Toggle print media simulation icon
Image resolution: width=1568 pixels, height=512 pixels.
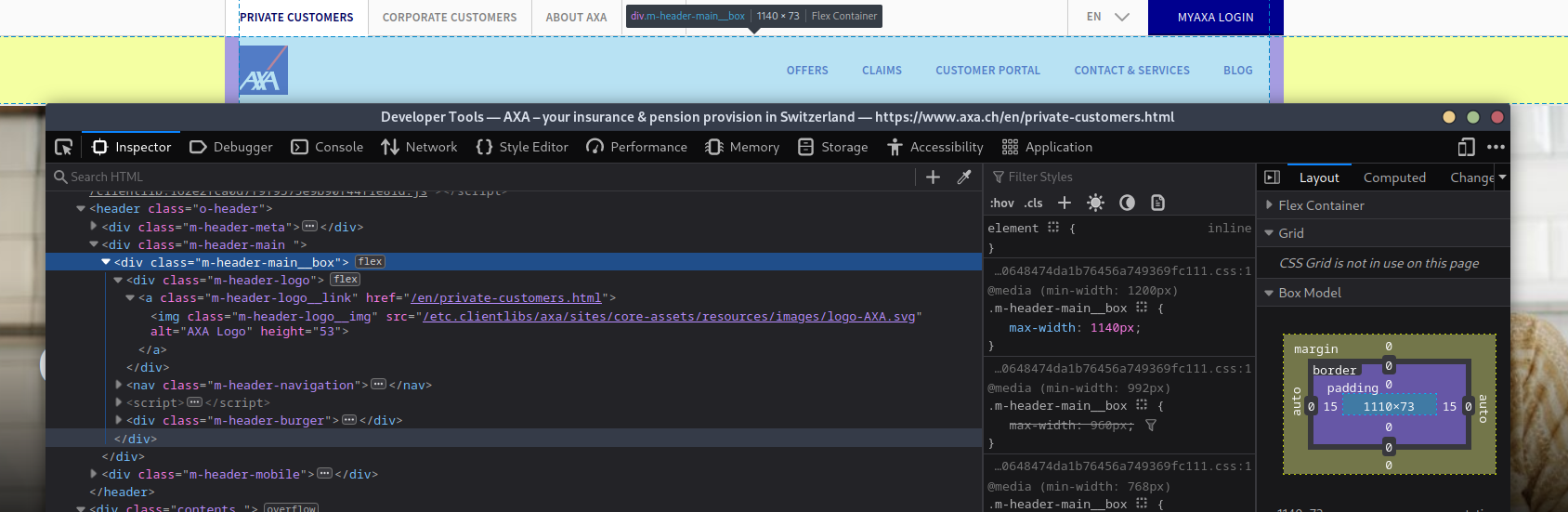coord(1157,203)
